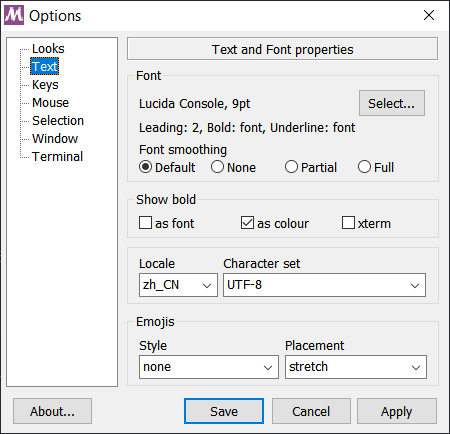Switch to Window options
450x434 pixels.
click(55, 139)
